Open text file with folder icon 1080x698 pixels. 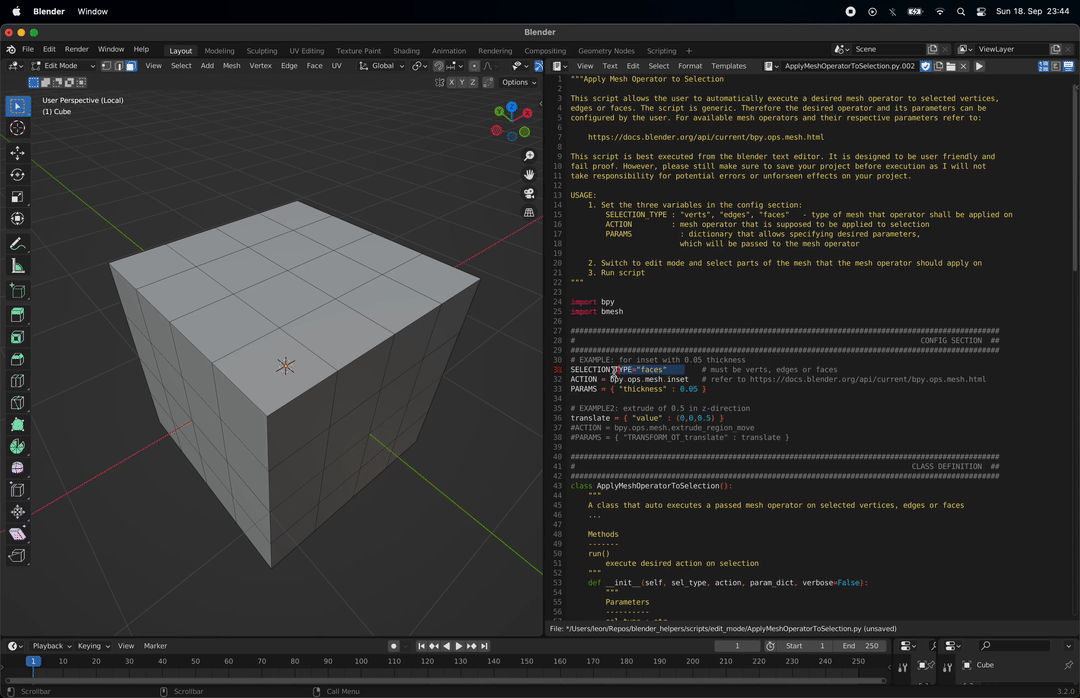click(951, 66)
